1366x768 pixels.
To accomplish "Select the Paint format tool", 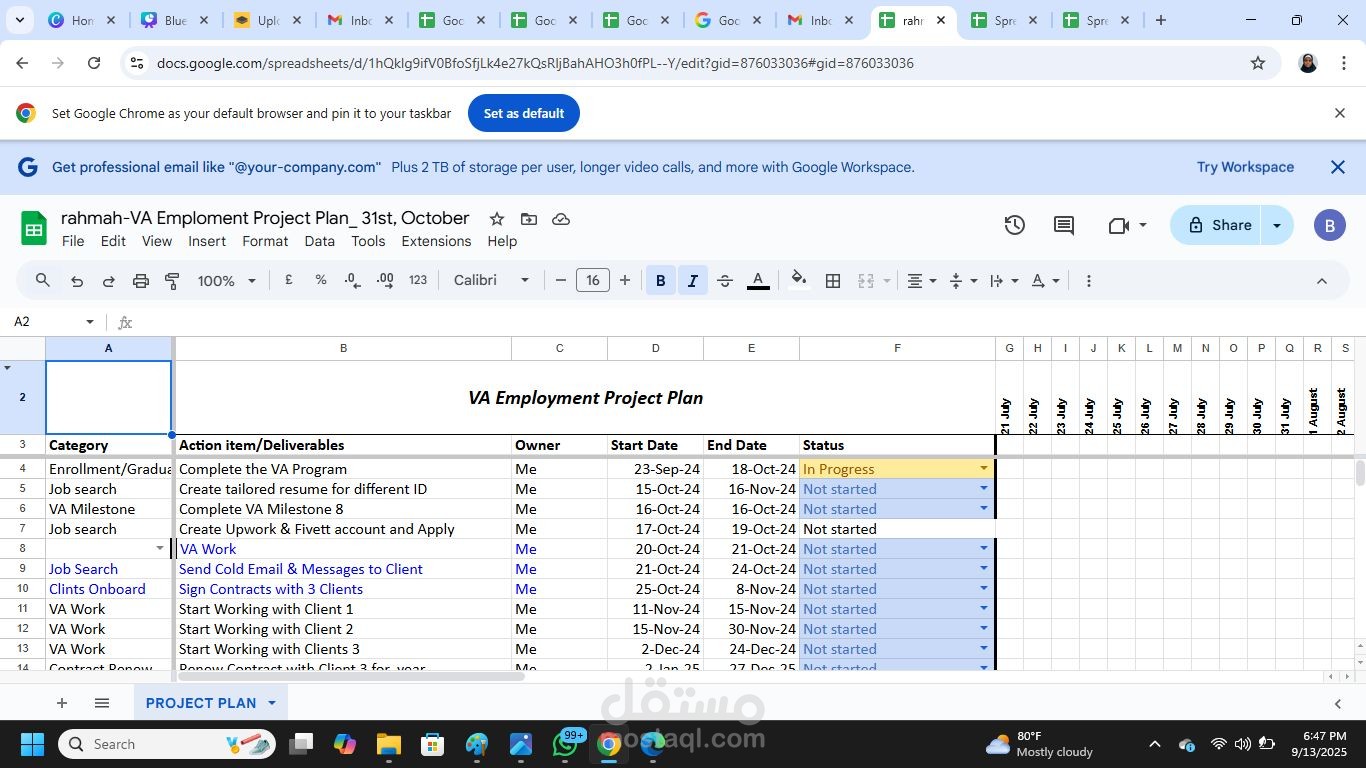I will click(x=172, y=281).
